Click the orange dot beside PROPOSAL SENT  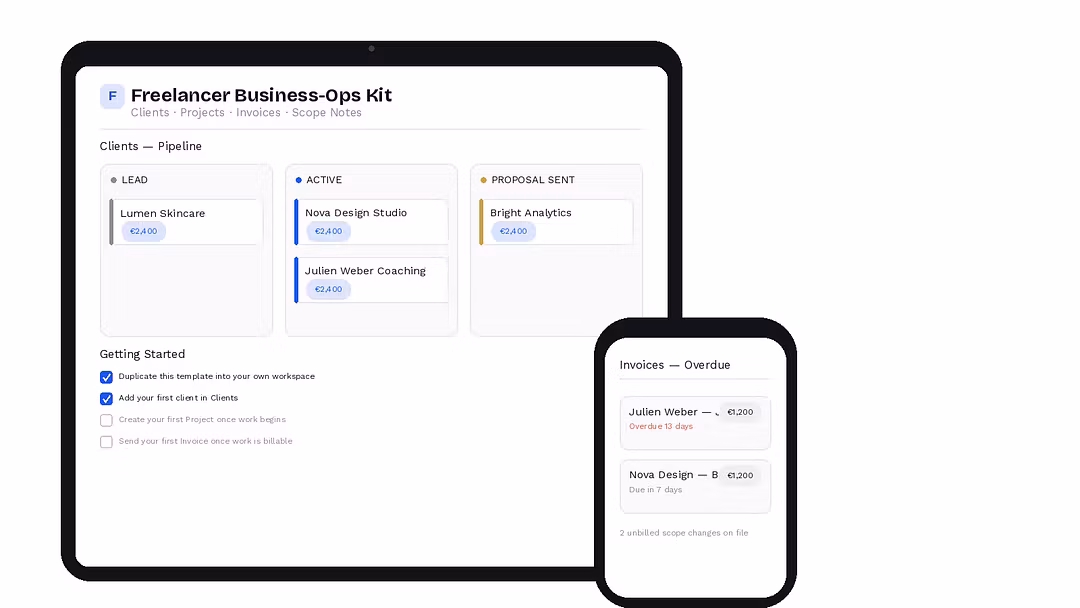484,180
